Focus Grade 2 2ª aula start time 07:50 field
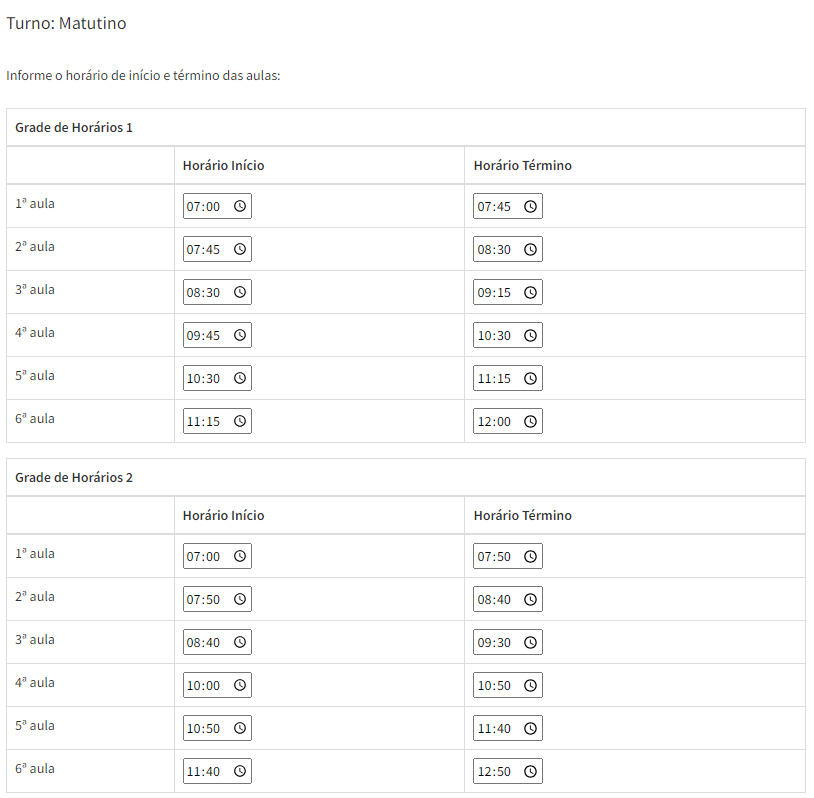This screenshot has height=798, width=814. click(x=217, y=599)
